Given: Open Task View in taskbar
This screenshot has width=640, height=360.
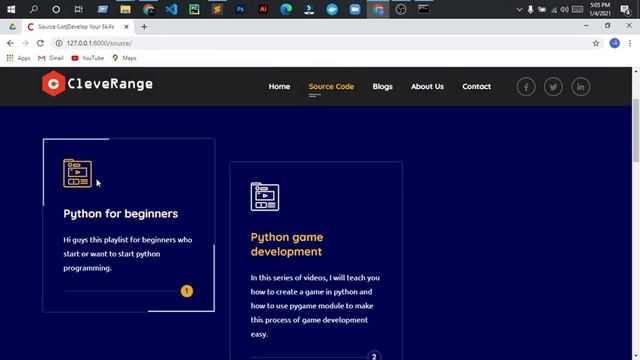Looking at the screenshot, I should coord(78,9).
